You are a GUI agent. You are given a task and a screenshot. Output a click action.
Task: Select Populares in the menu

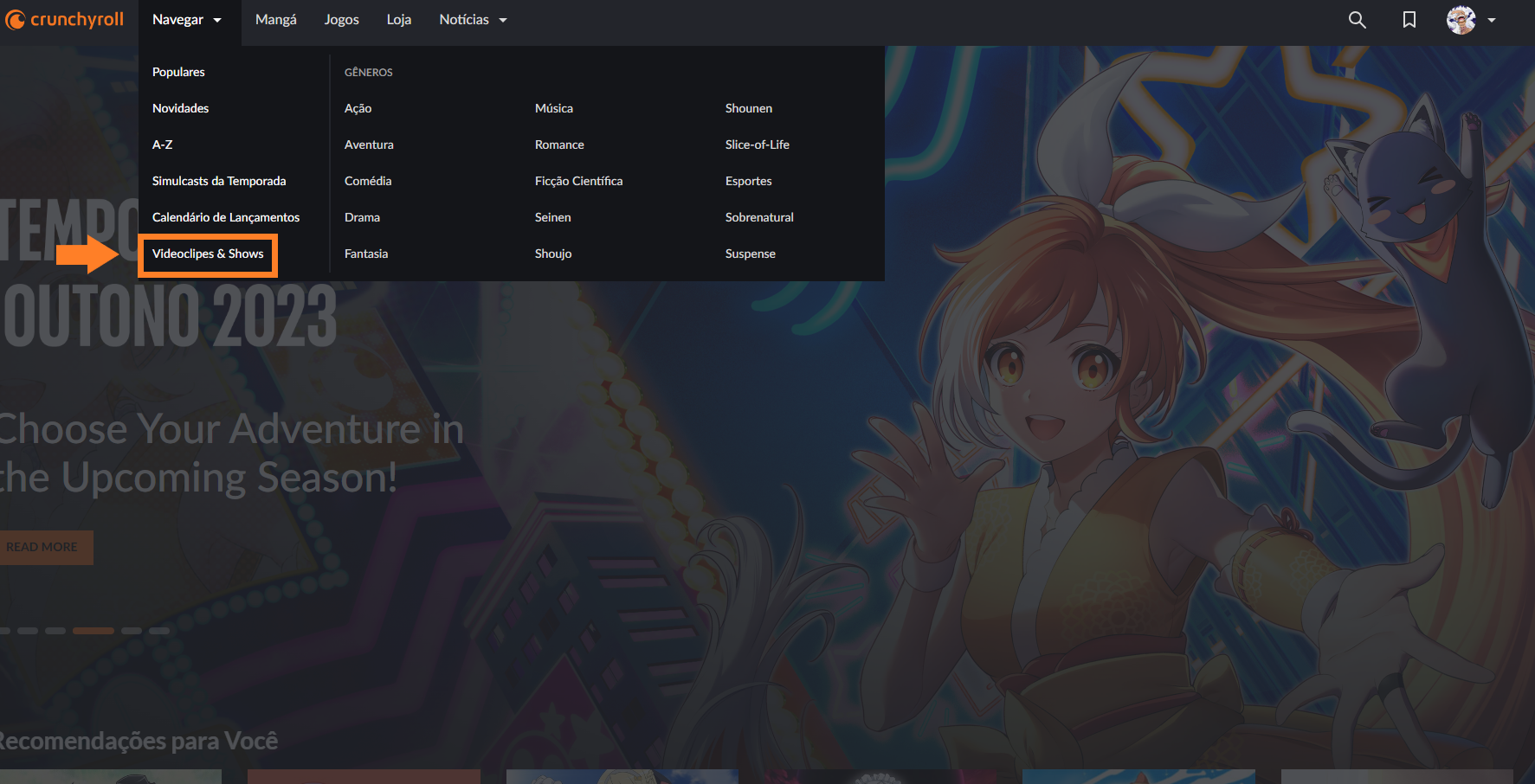click(178, 72)
